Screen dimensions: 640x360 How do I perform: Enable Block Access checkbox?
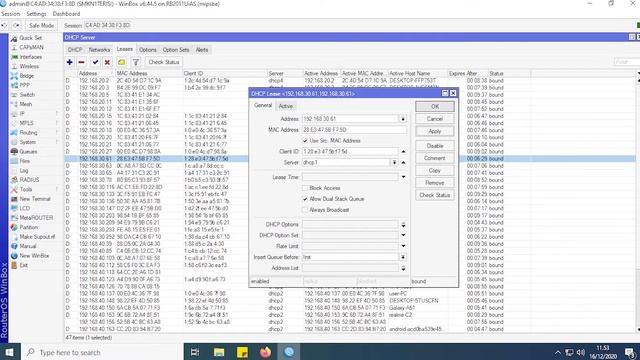[305, 188]
